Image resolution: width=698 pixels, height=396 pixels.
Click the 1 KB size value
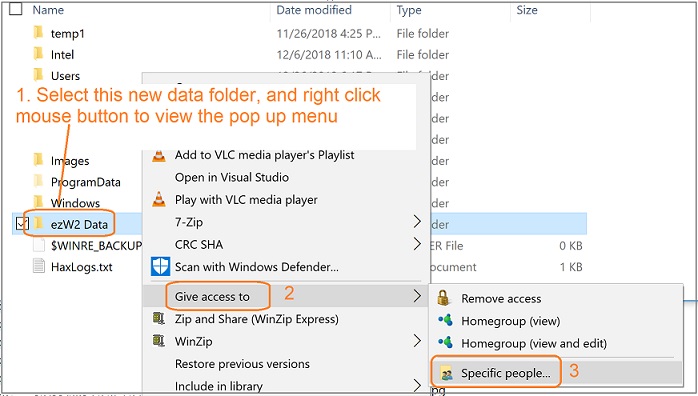point(571,267)
